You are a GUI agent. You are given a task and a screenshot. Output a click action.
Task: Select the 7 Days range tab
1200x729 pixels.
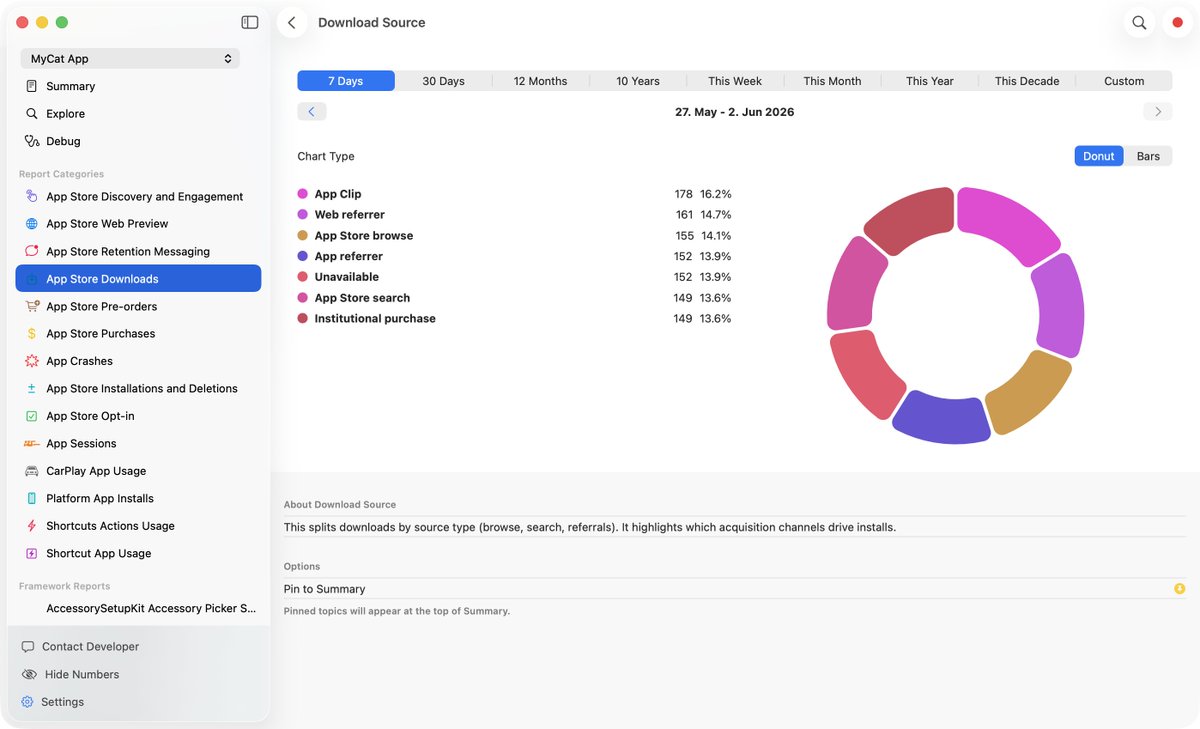click(x=346, y=81)
